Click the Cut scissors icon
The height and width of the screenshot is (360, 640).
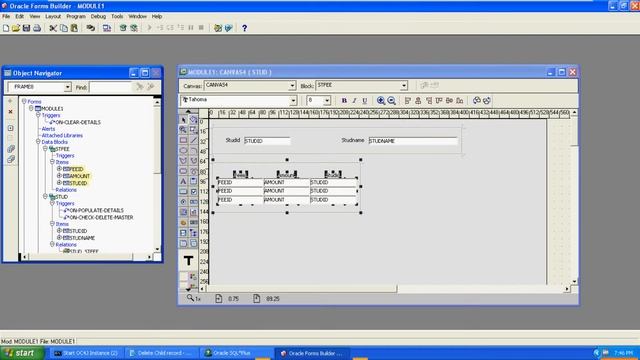click(x=53, y=28)
